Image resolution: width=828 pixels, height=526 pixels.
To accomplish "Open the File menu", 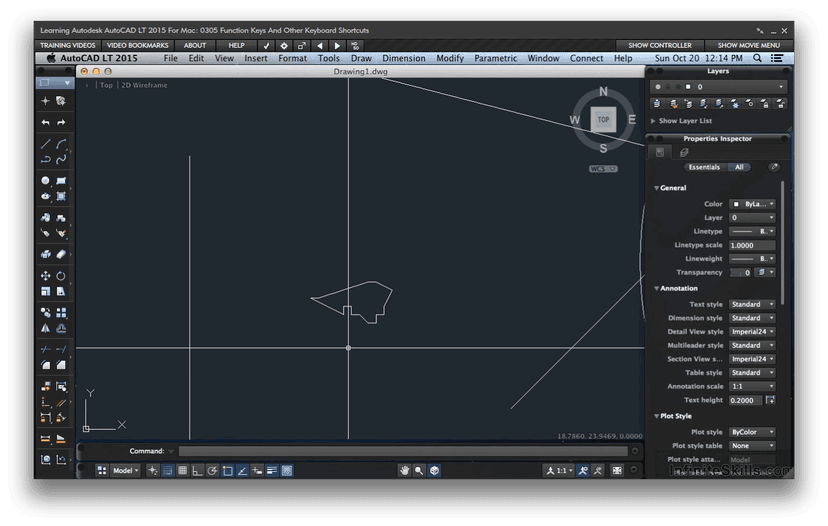I will (x=170, y=58).
